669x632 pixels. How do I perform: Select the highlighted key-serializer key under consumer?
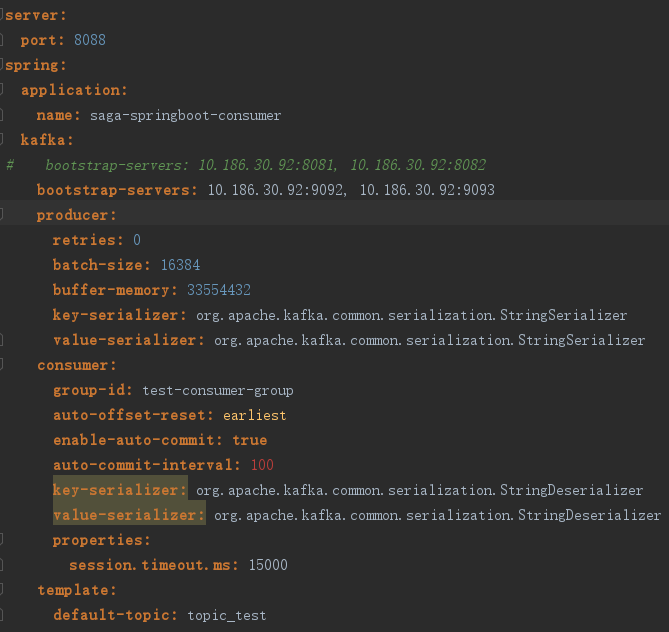(120, 490)
